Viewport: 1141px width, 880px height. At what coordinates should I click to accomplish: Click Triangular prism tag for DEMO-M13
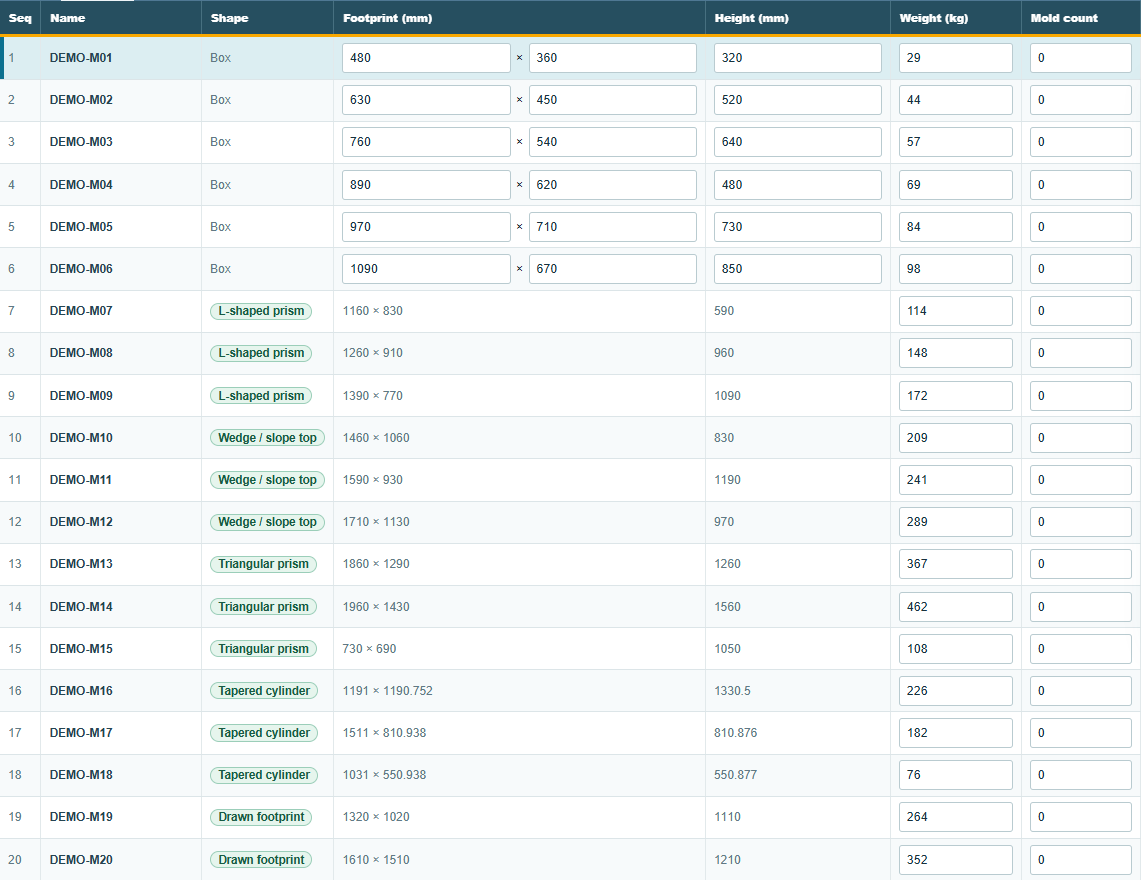pyautogui.click(x=263, y=564)
